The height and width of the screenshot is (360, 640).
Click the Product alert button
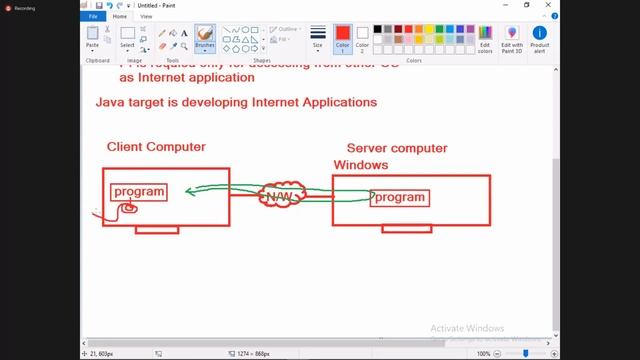tap(540, 39)
